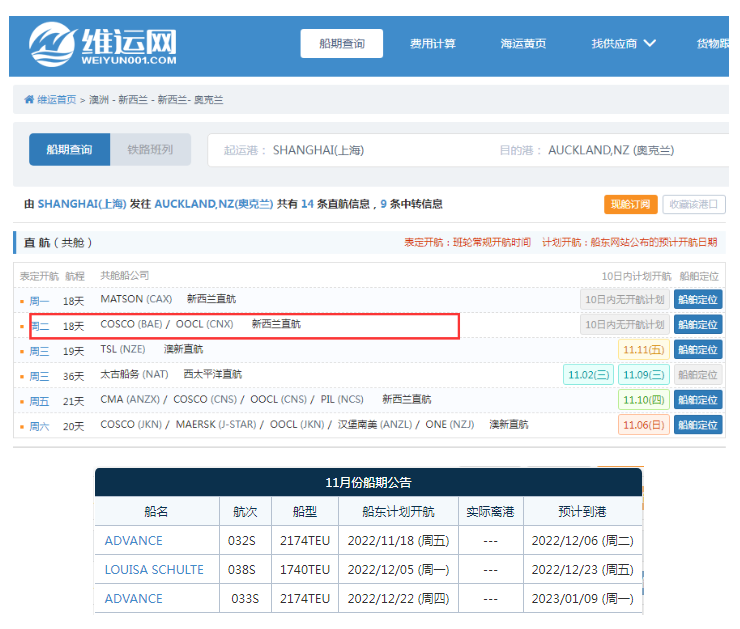
Task: Open the 海运黄页 navigation item
Action: point(523,43)
